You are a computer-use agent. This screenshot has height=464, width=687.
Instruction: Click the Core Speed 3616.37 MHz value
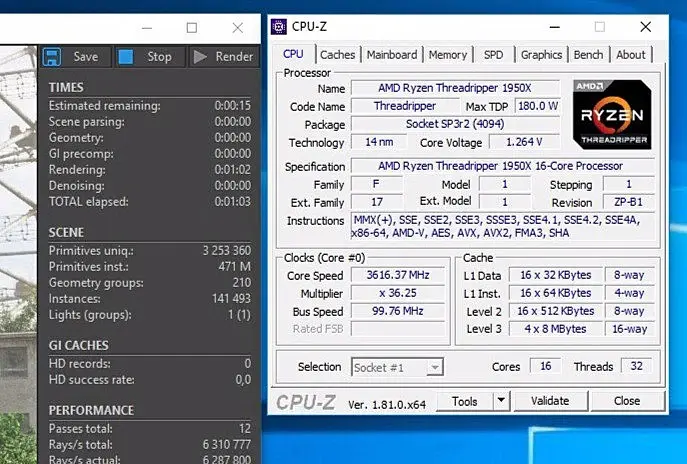click(398, 275)
